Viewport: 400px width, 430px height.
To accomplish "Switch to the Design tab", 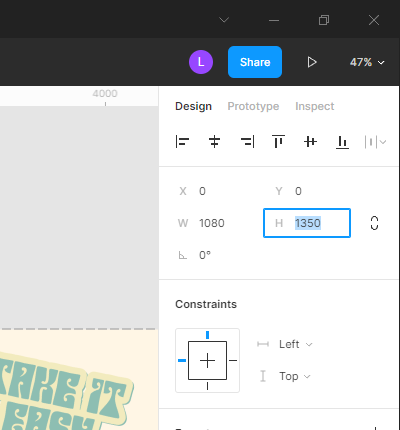I will pyautogui.click(x=193, y=106).
